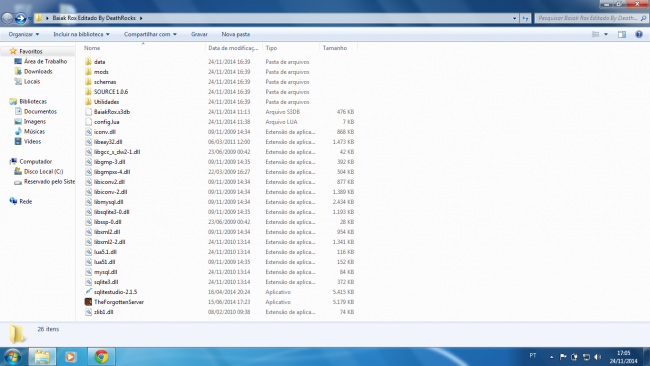Select the data folder icon
The height and width of the screenshot is (366, 650).
[88, 62]
